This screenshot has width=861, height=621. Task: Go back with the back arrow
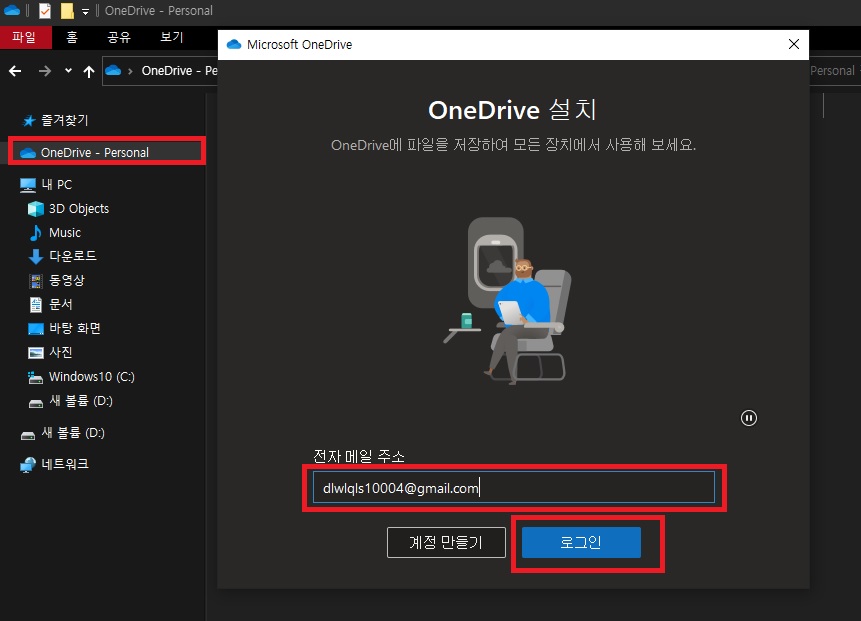[15, 71]
